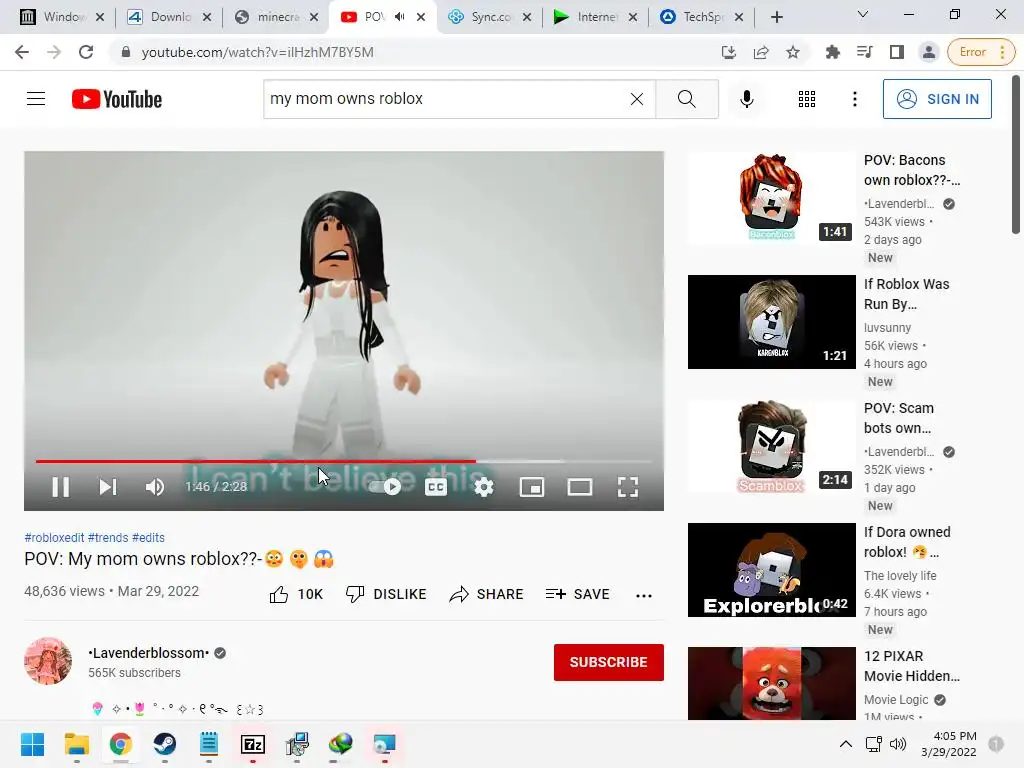Open a new browser tab
1024x768 pixels.
776,17
